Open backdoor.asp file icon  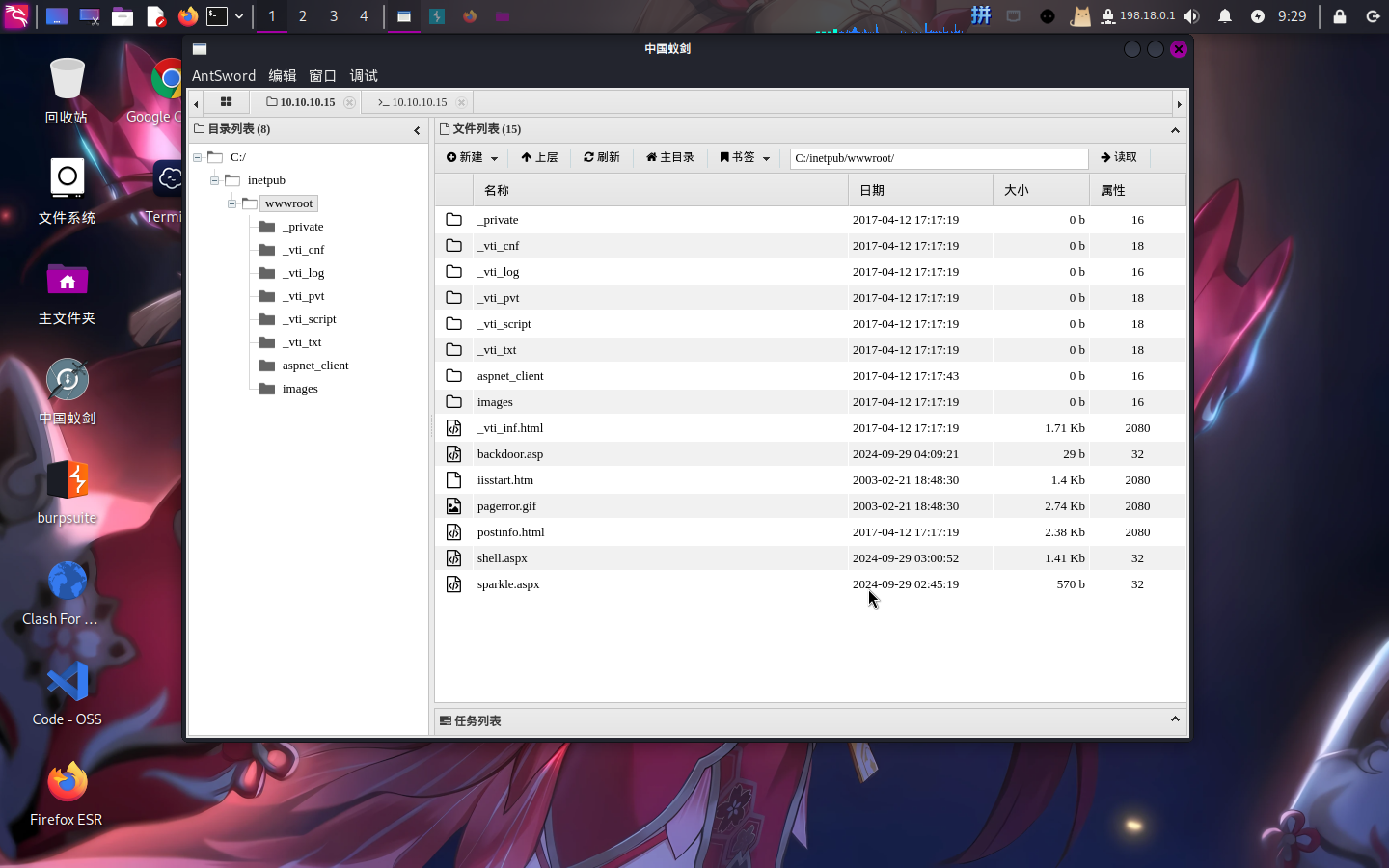pos(453,454)
